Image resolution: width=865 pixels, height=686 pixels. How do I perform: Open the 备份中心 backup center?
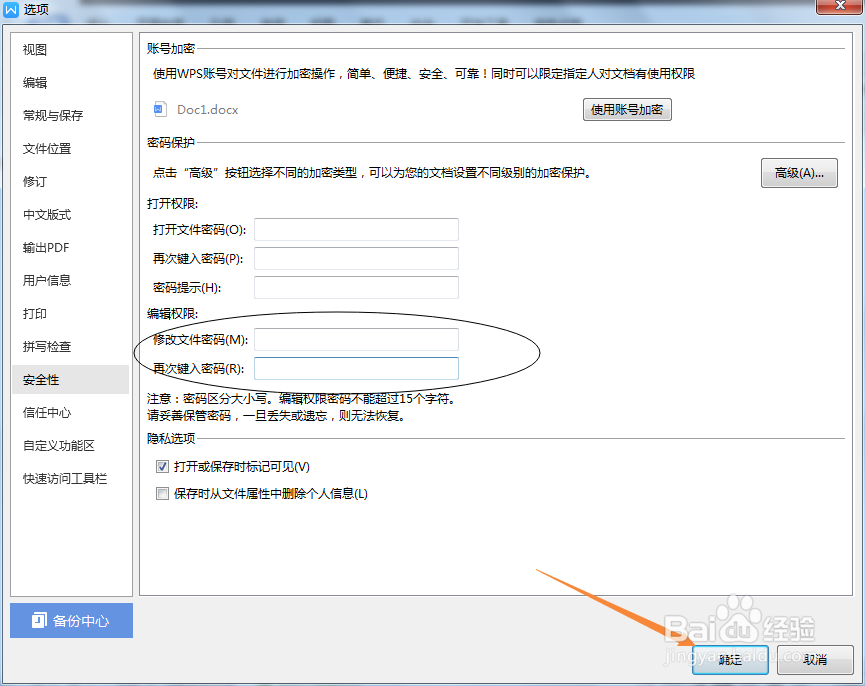tap(71, 621)
